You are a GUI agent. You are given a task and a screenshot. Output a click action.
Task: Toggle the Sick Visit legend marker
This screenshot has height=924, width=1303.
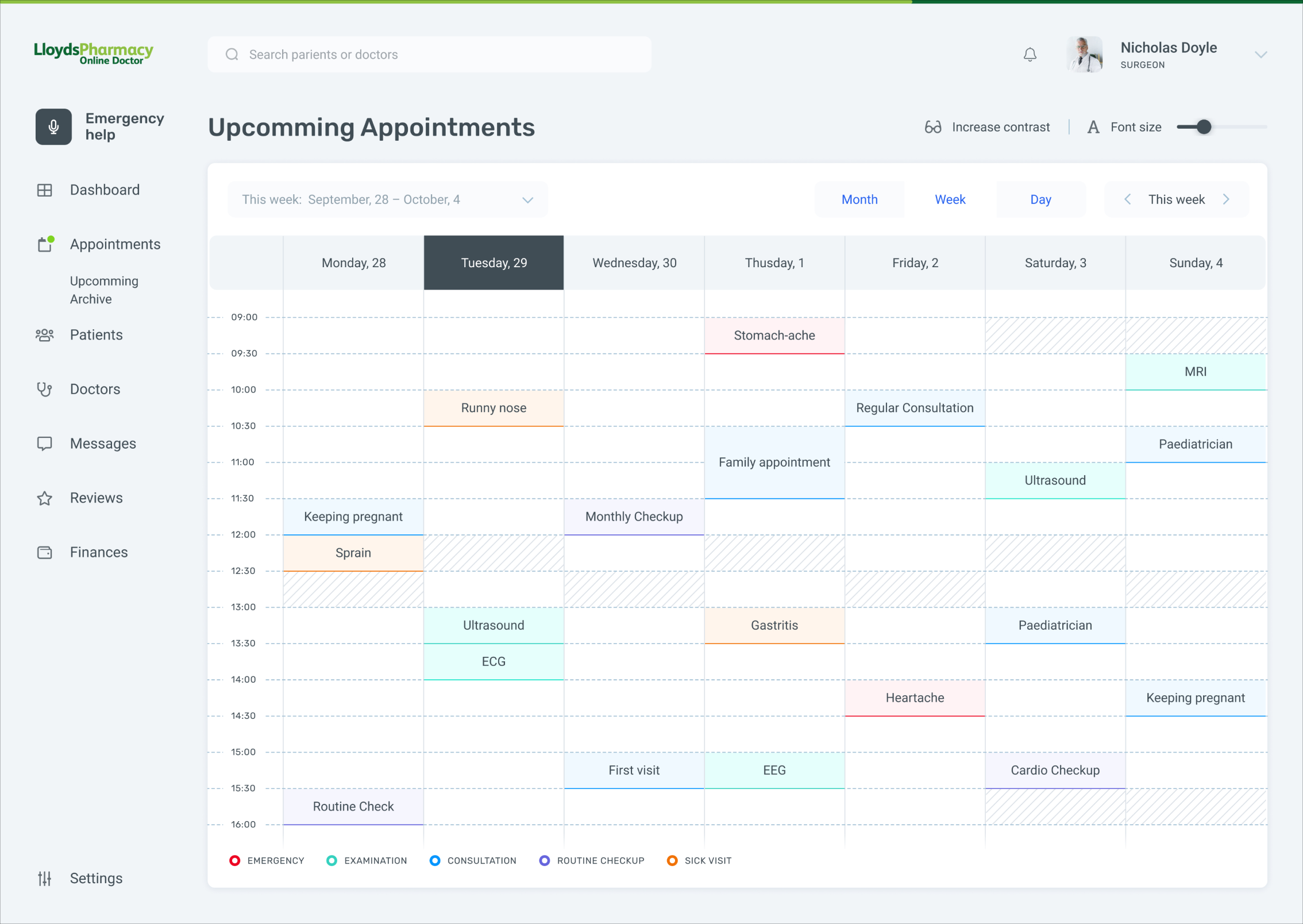pyautogui.click(x=672, y=860)
